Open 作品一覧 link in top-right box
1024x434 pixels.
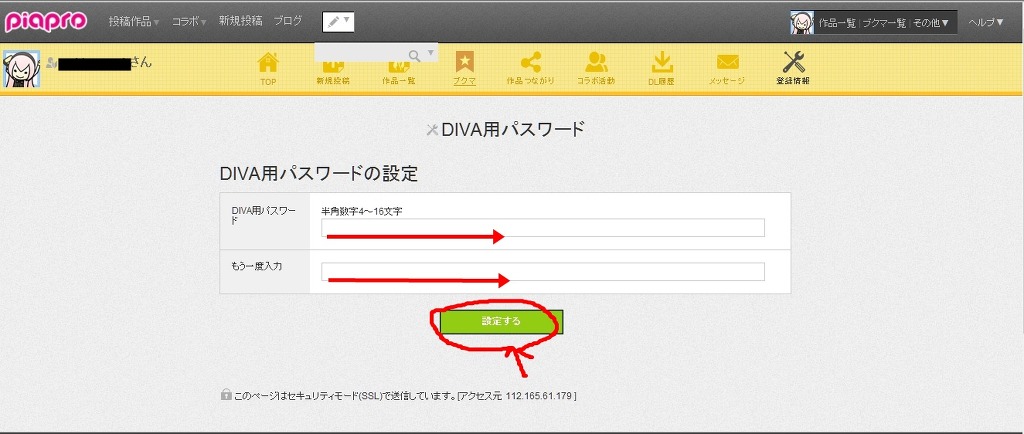point(837,23)
